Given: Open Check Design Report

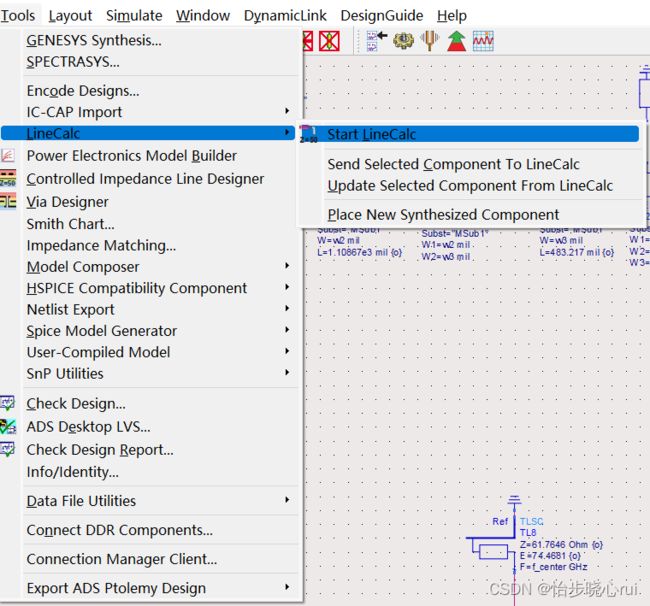Looking at the screenshot, I should click(100, 450).
